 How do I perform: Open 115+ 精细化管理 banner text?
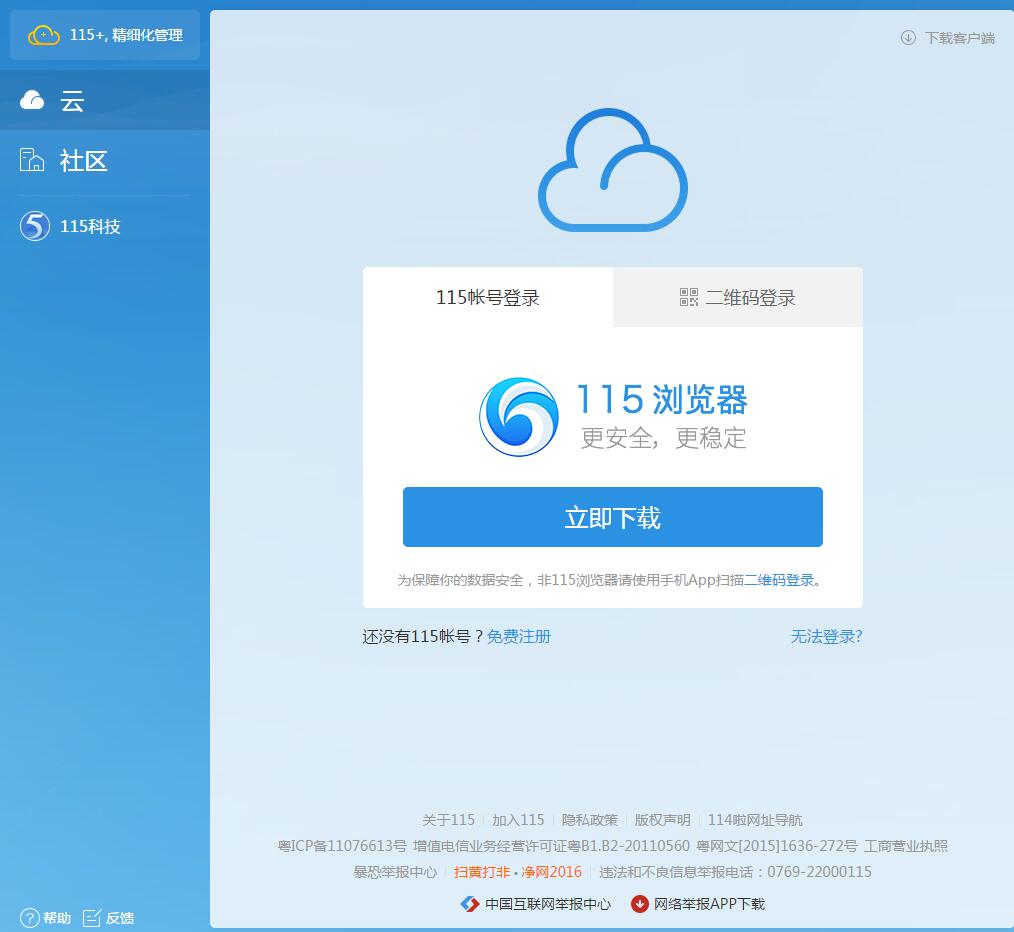coord(126,35)
